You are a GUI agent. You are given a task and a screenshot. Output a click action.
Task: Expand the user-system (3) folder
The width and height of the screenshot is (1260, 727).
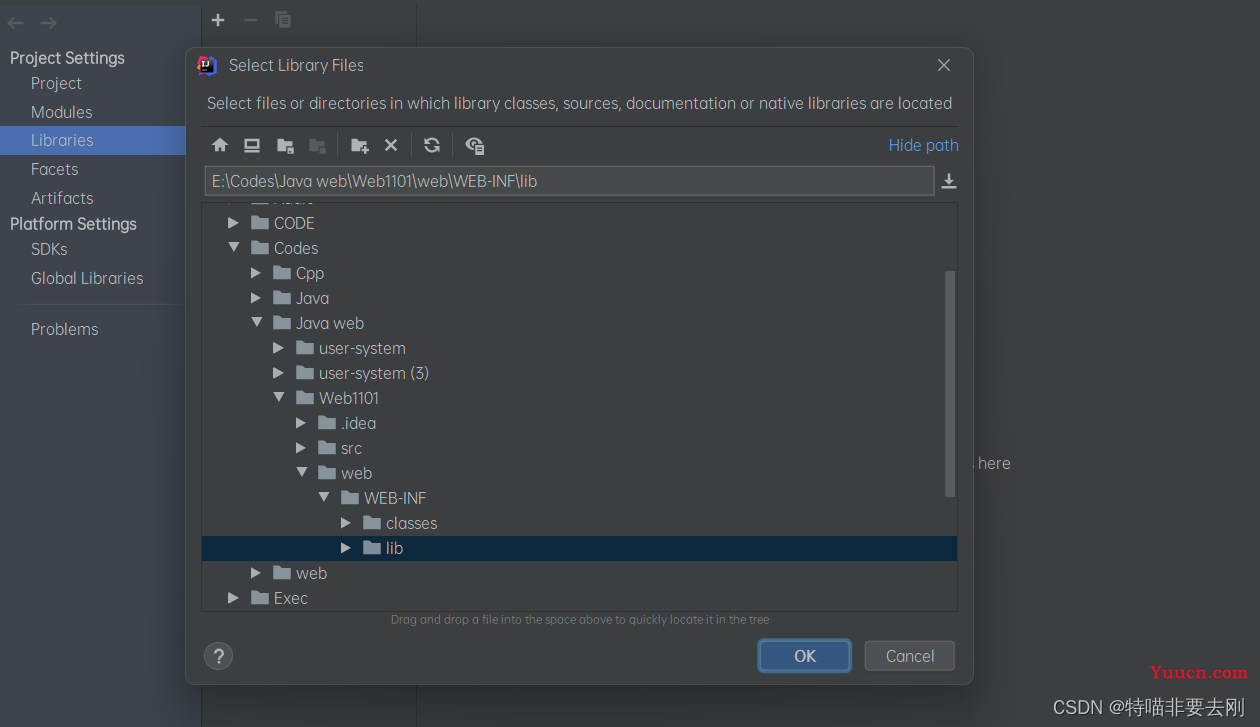[278, 373]
